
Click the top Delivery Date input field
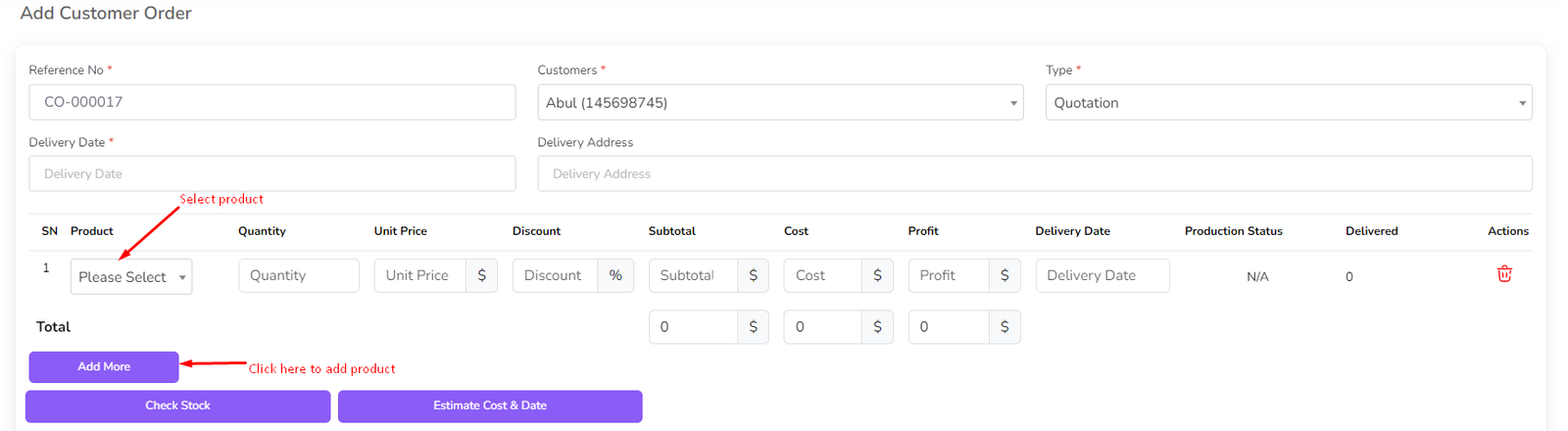click(271, 173)
